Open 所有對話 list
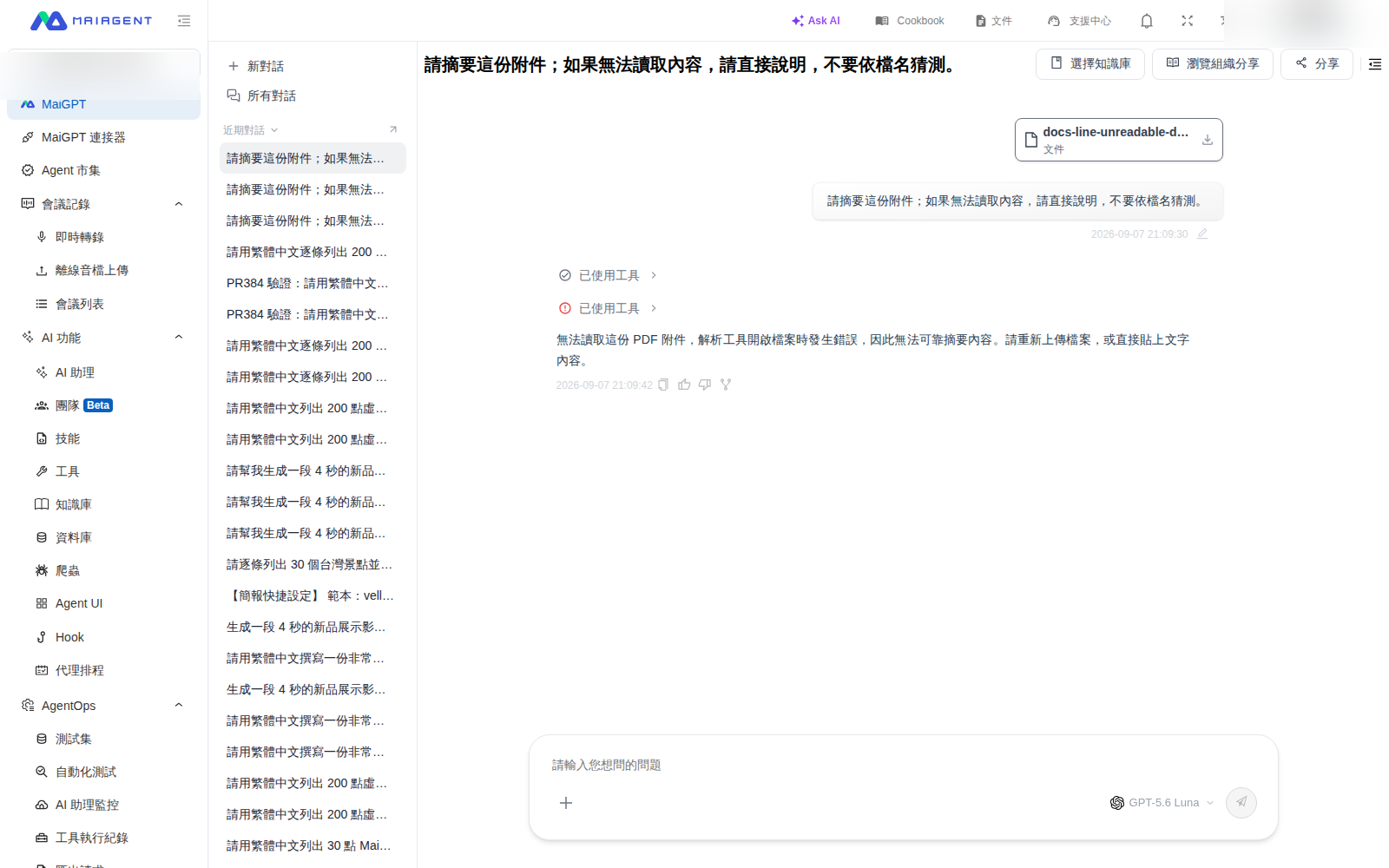The image size is (1389, 868). tap(261, 95)
